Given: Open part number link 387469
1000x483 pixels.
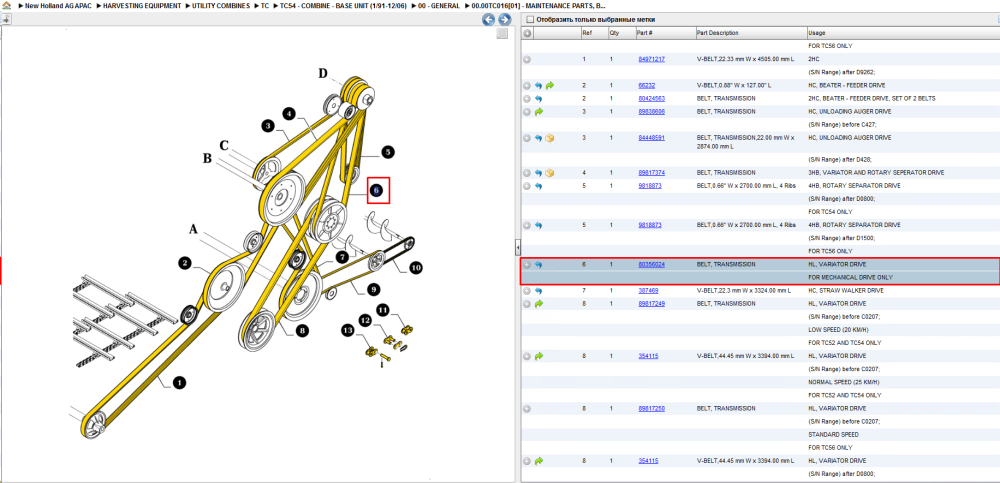Looking at the screenshot, I should click(649, 291).
